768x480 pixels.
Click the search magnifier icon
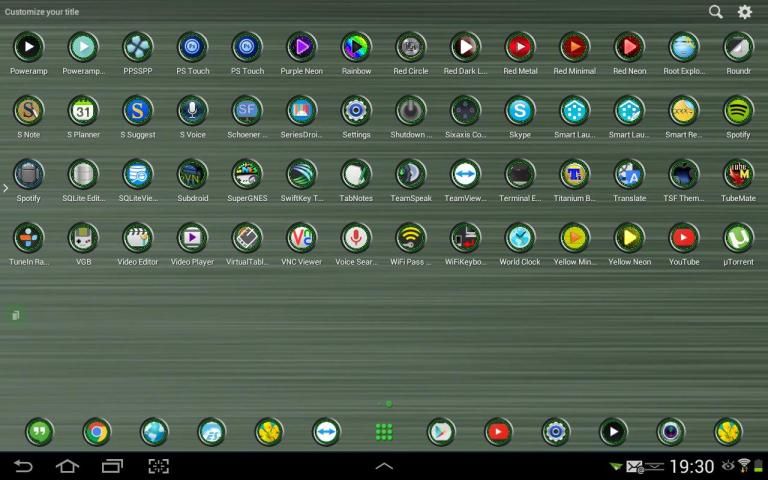tap(716, 12)
